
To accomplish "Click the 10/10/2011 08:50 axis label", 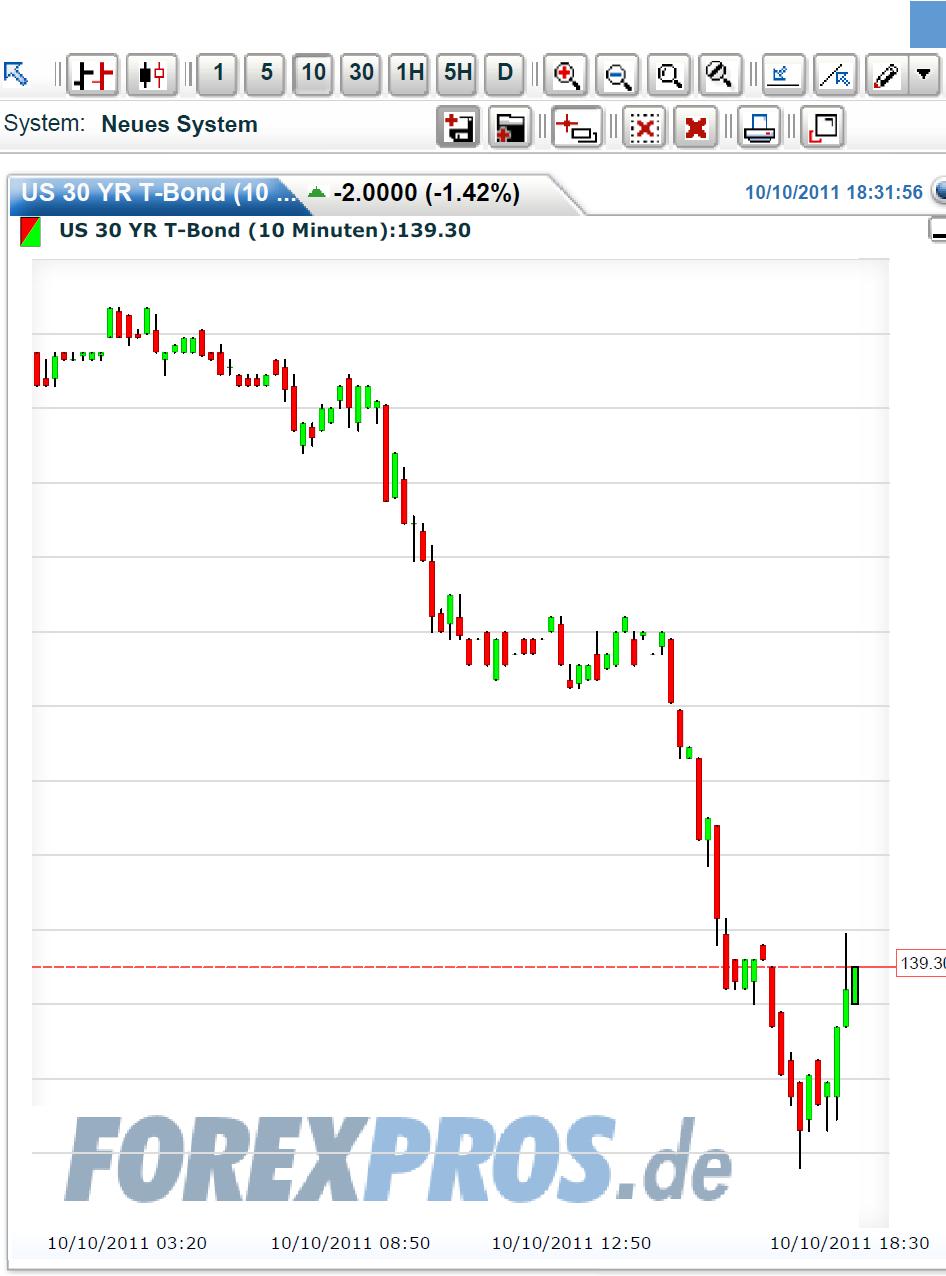I will click(x=351, y=1243).
